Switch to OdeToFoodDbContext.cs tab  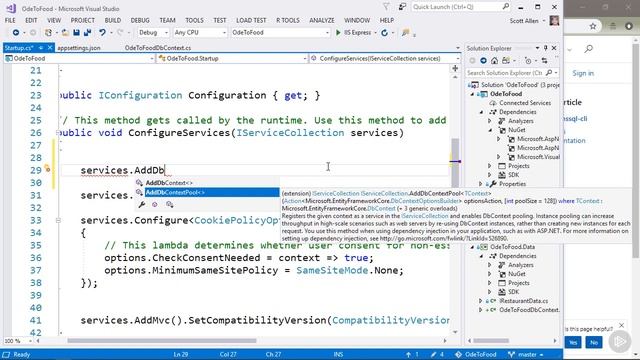click(x=158, y=48)
